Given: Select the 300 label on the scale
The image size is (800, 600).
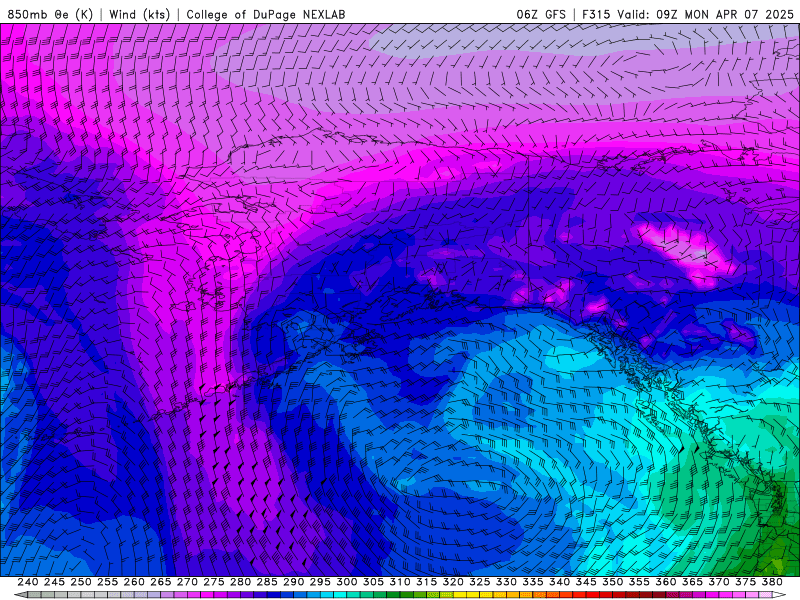Looking at the screenshot, I should pos(346,582).
